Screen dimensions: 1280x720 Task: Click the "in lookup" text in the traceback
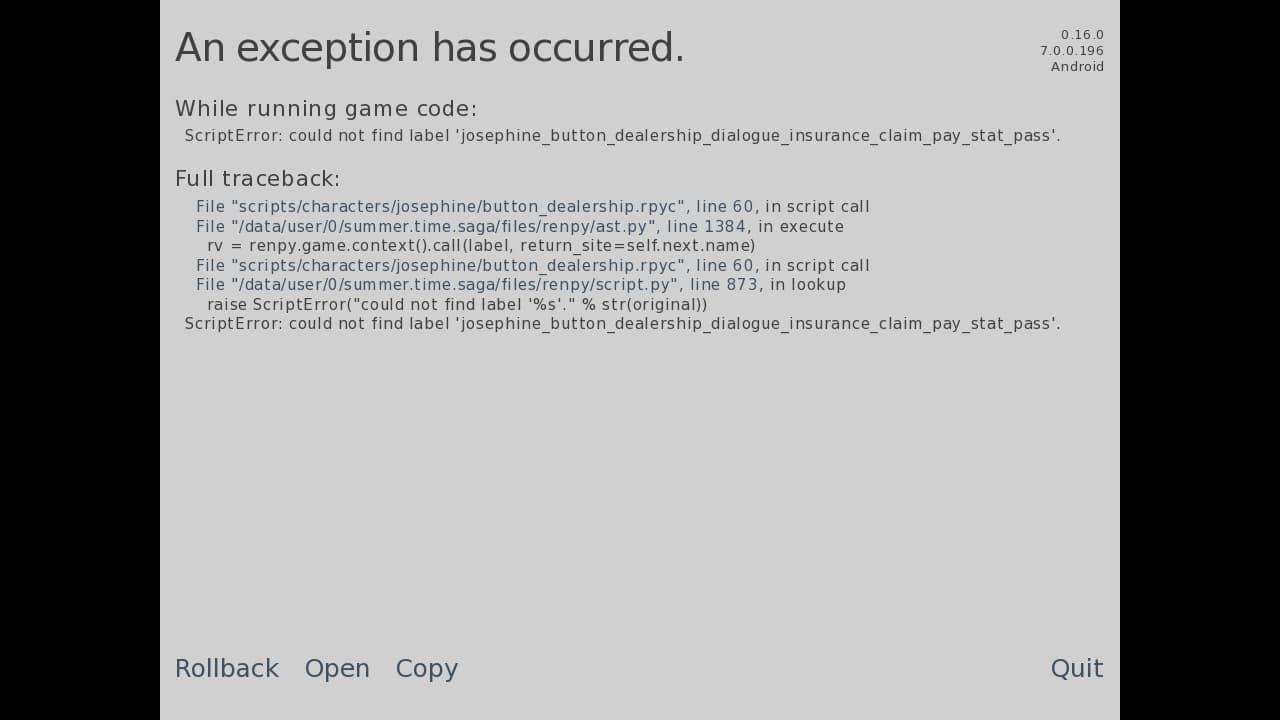pos(803,285)
